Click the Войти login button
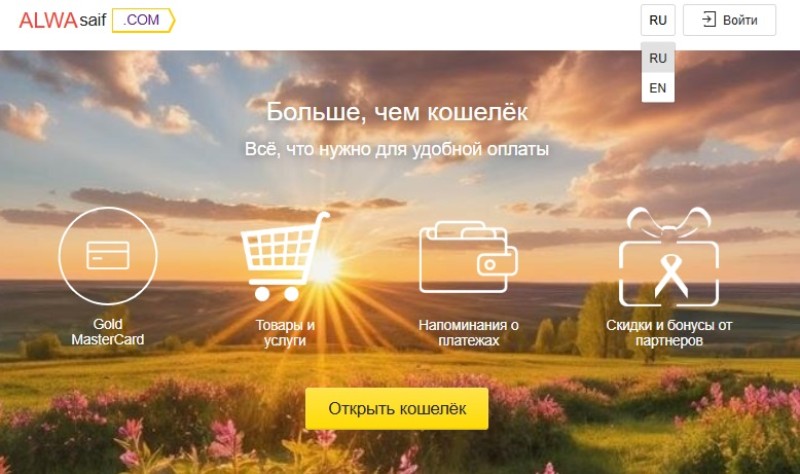Viewport: 800px width, 474px height. pyautogui.click(x=729, y=20)
